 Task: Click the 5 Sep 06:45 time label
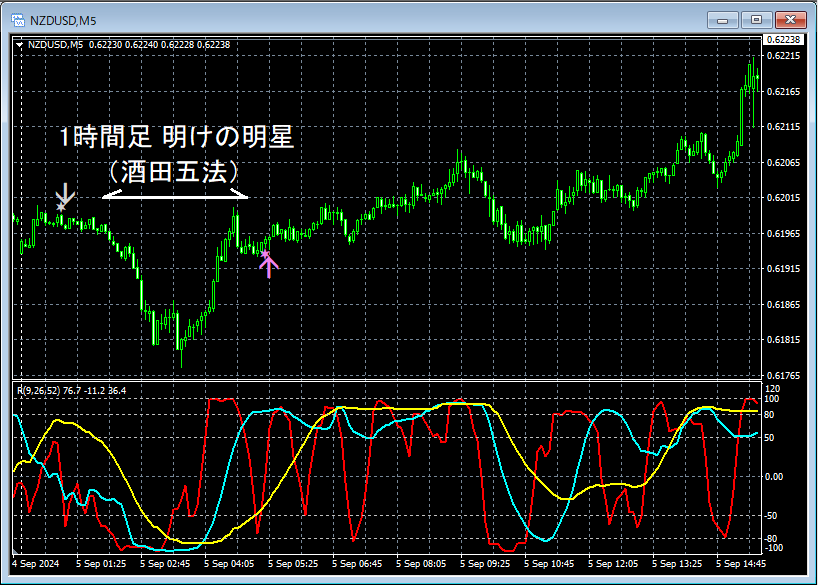pyautogui.click(x=357, y=564)
